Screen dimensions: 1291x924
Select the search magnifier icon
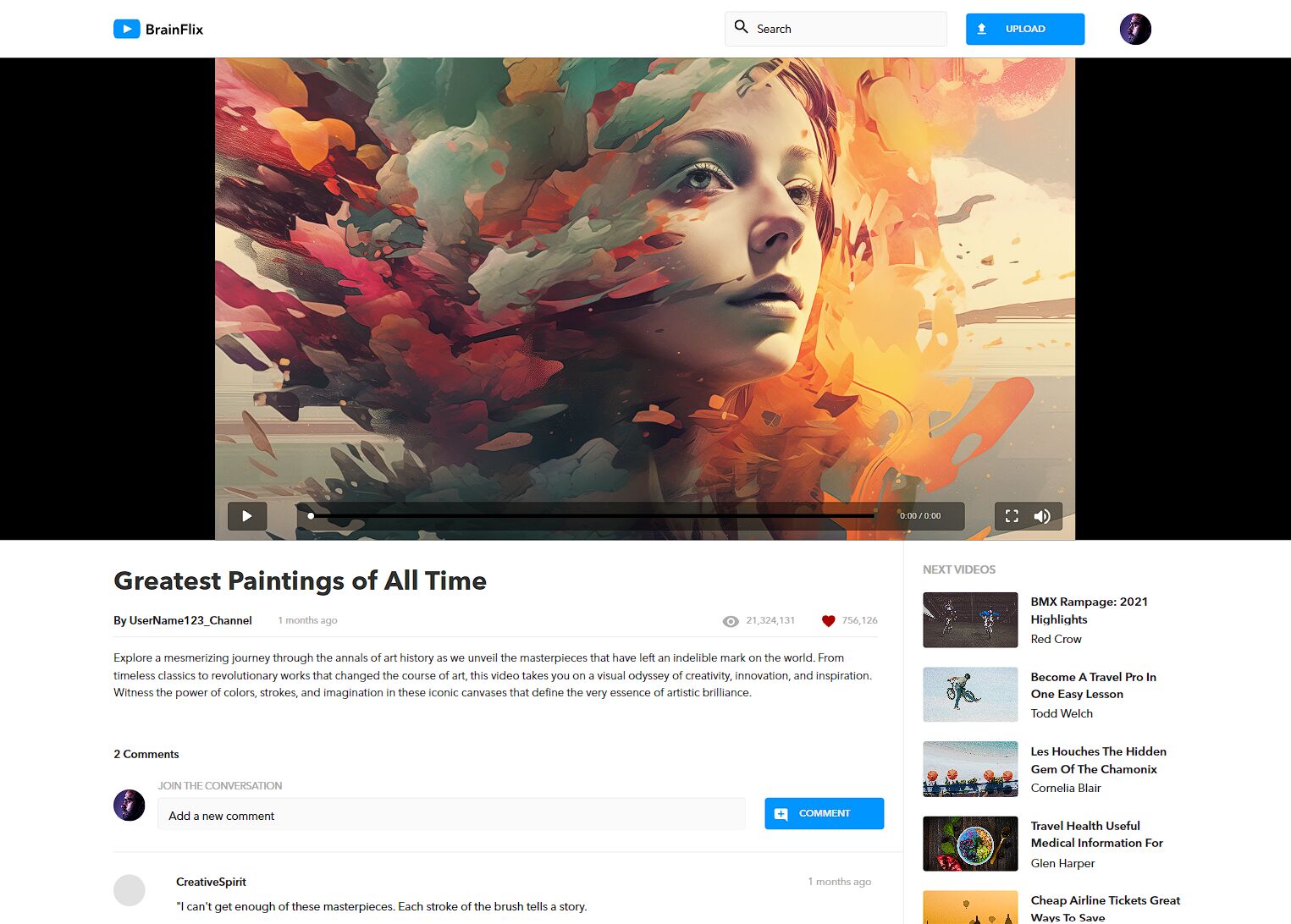[x=741, y=28]
